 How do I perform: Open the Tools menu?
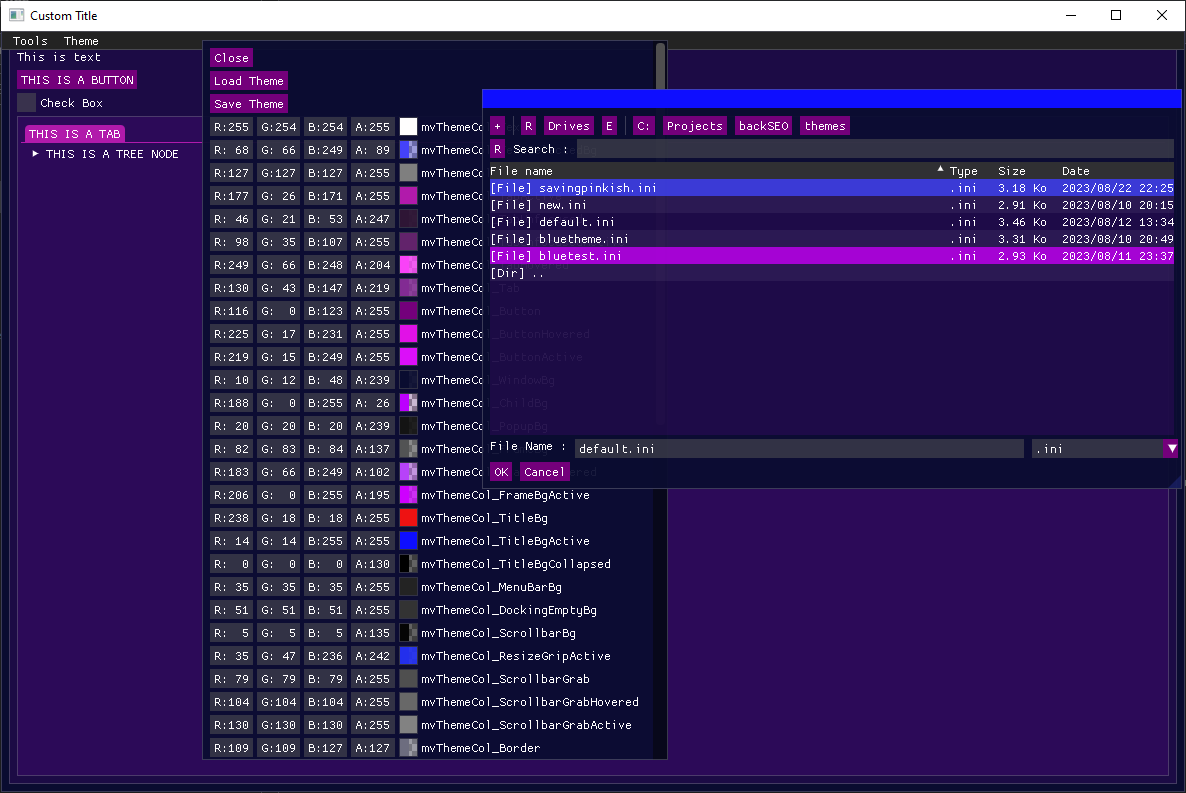29,40
